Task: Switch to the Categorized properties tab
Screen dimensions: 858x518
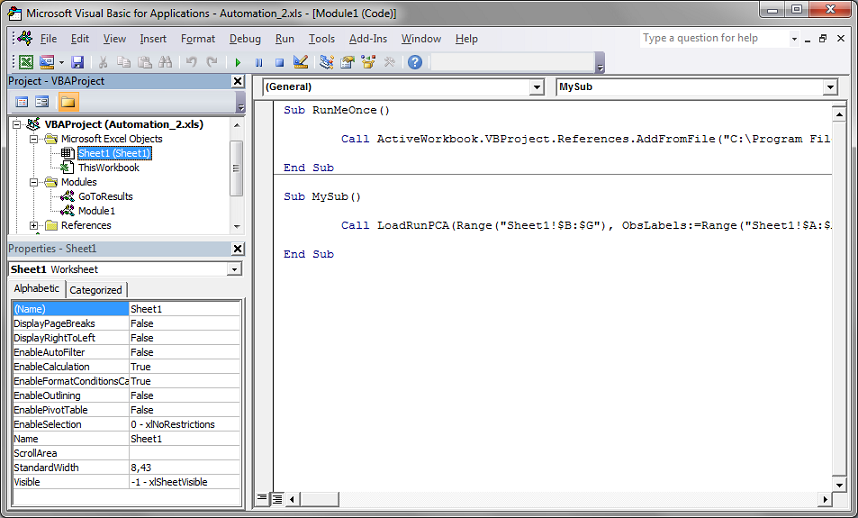Action: click(x=96, y=290)
